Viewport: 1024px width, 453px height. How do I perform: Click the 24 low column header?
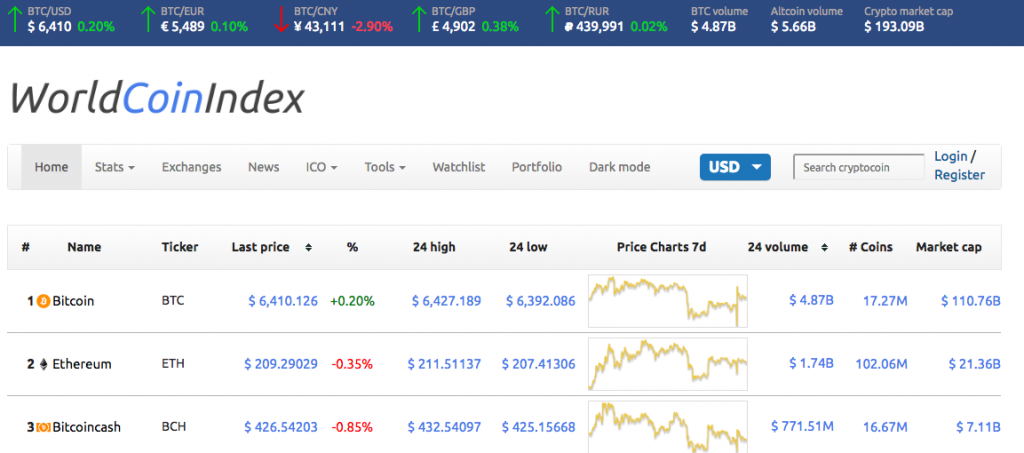(528, 247)
